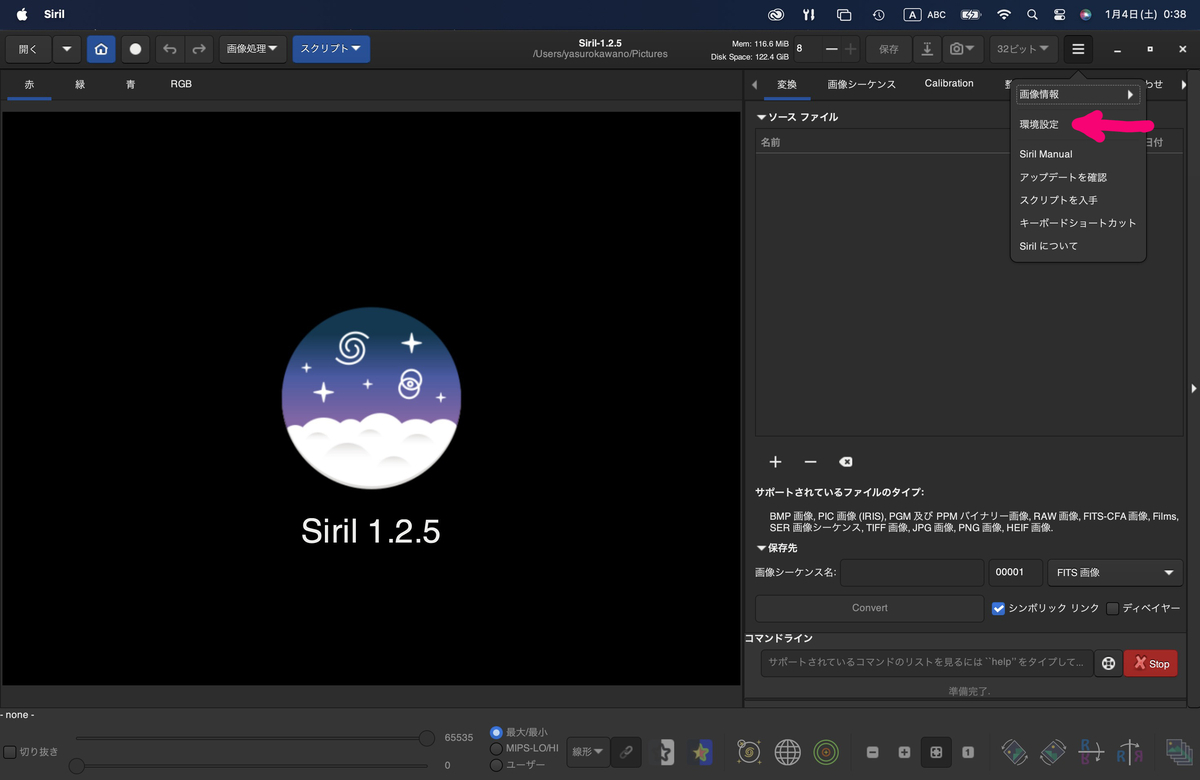Click the red Stop button
1200x780 pixels.
1151,663
